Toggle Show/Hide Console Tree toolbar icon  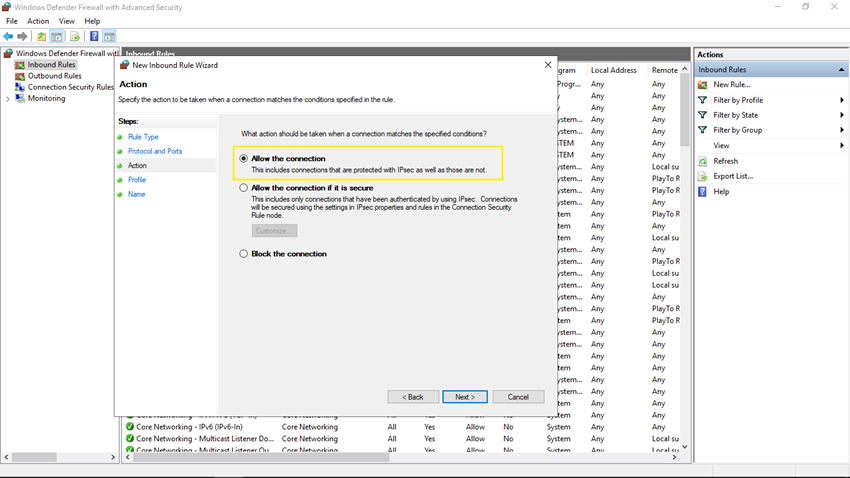coord(56,36)
